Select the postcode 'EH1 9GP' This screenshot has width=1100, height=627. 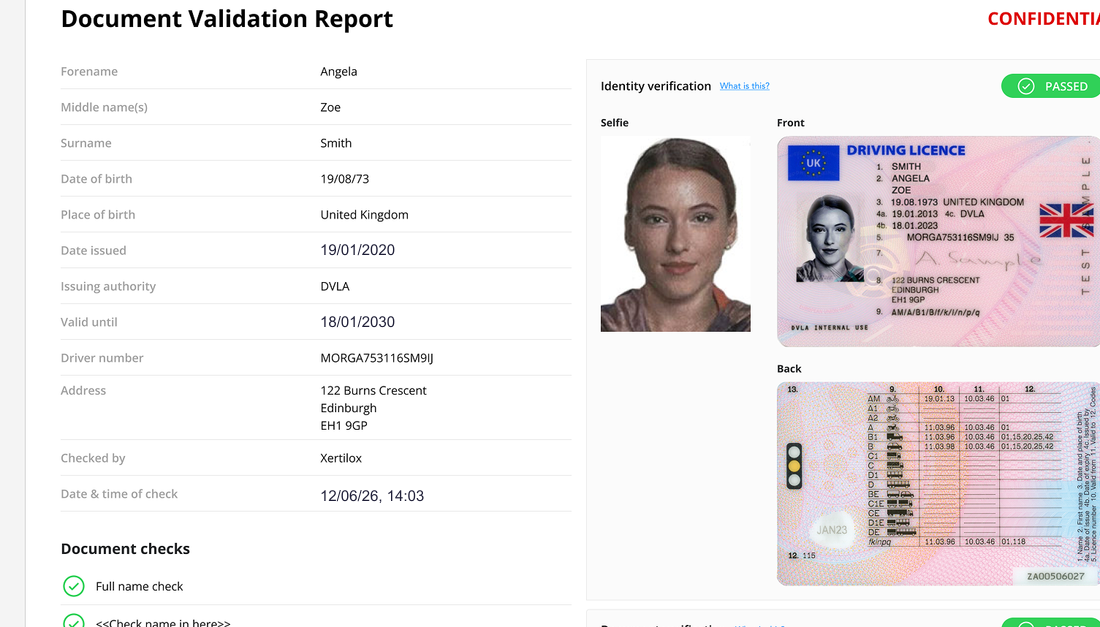pyautogui.click(x=344, y=426)
